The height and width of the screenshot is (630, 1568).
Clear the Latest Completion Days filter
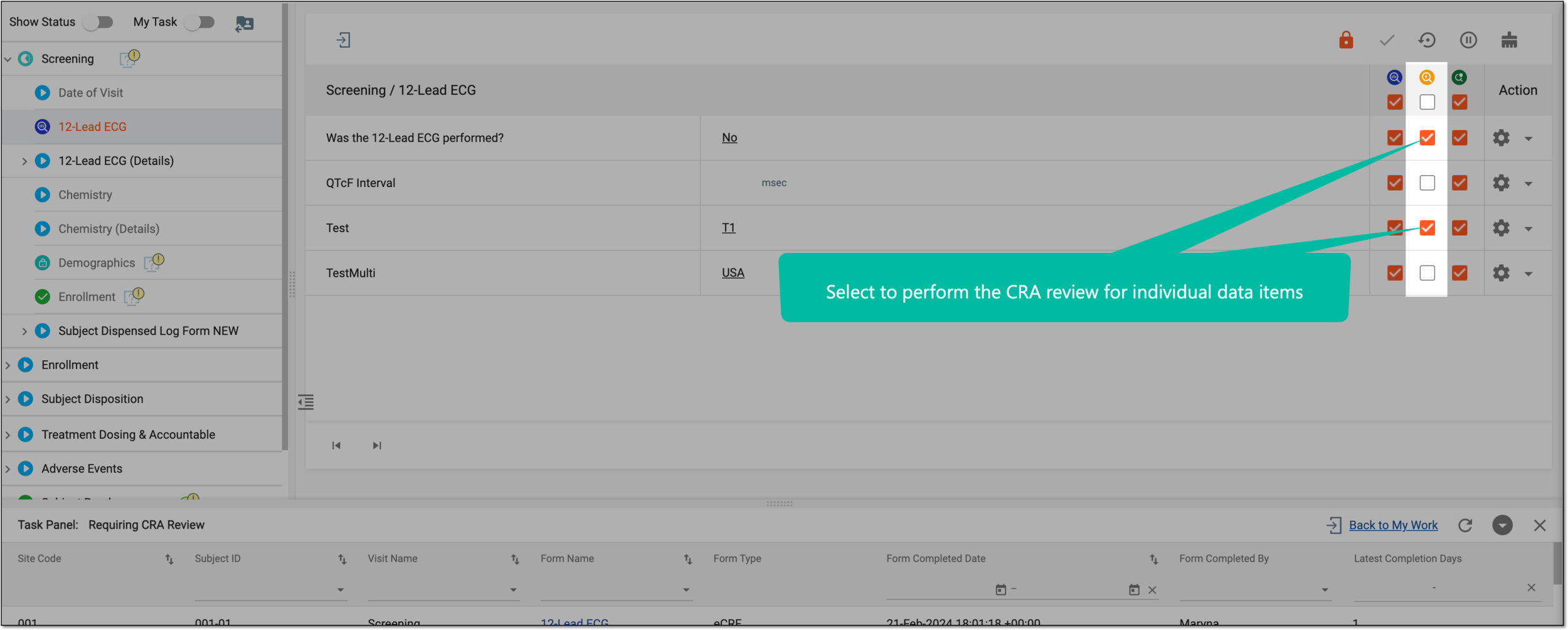tap(1531, 588)
